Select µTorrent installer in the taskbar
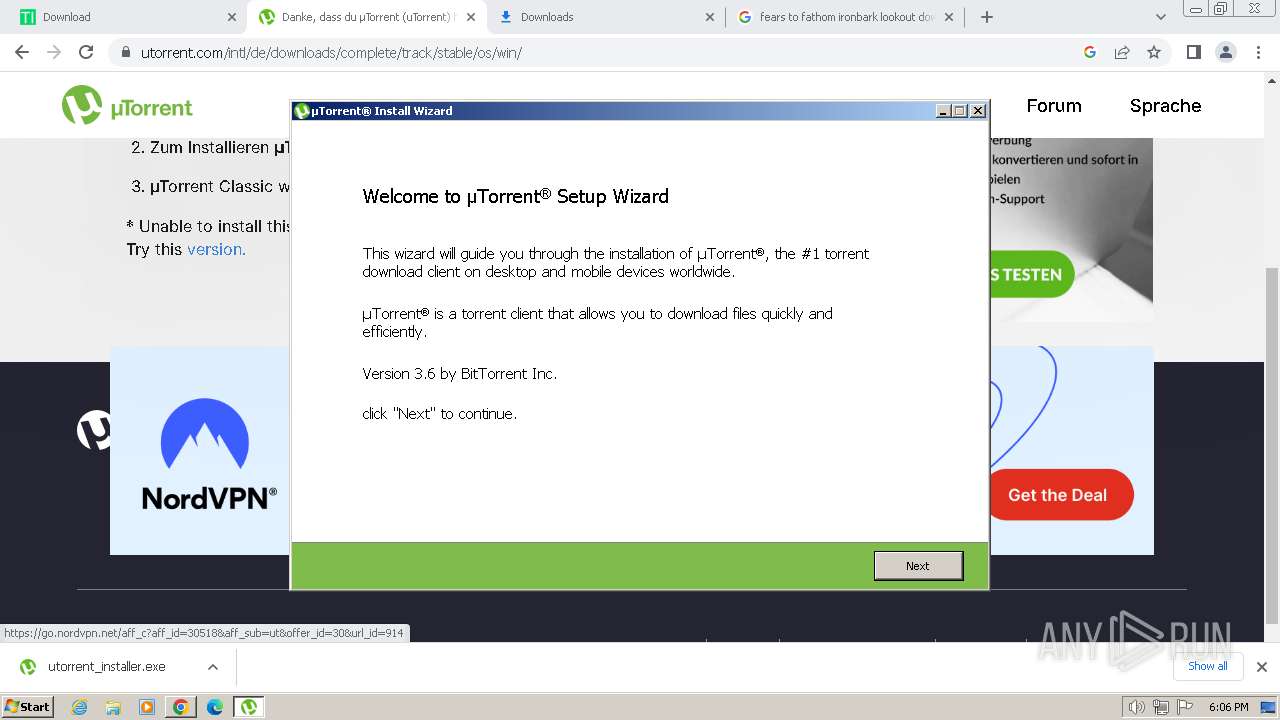1280x720 pixels. (x=249, y=707)
